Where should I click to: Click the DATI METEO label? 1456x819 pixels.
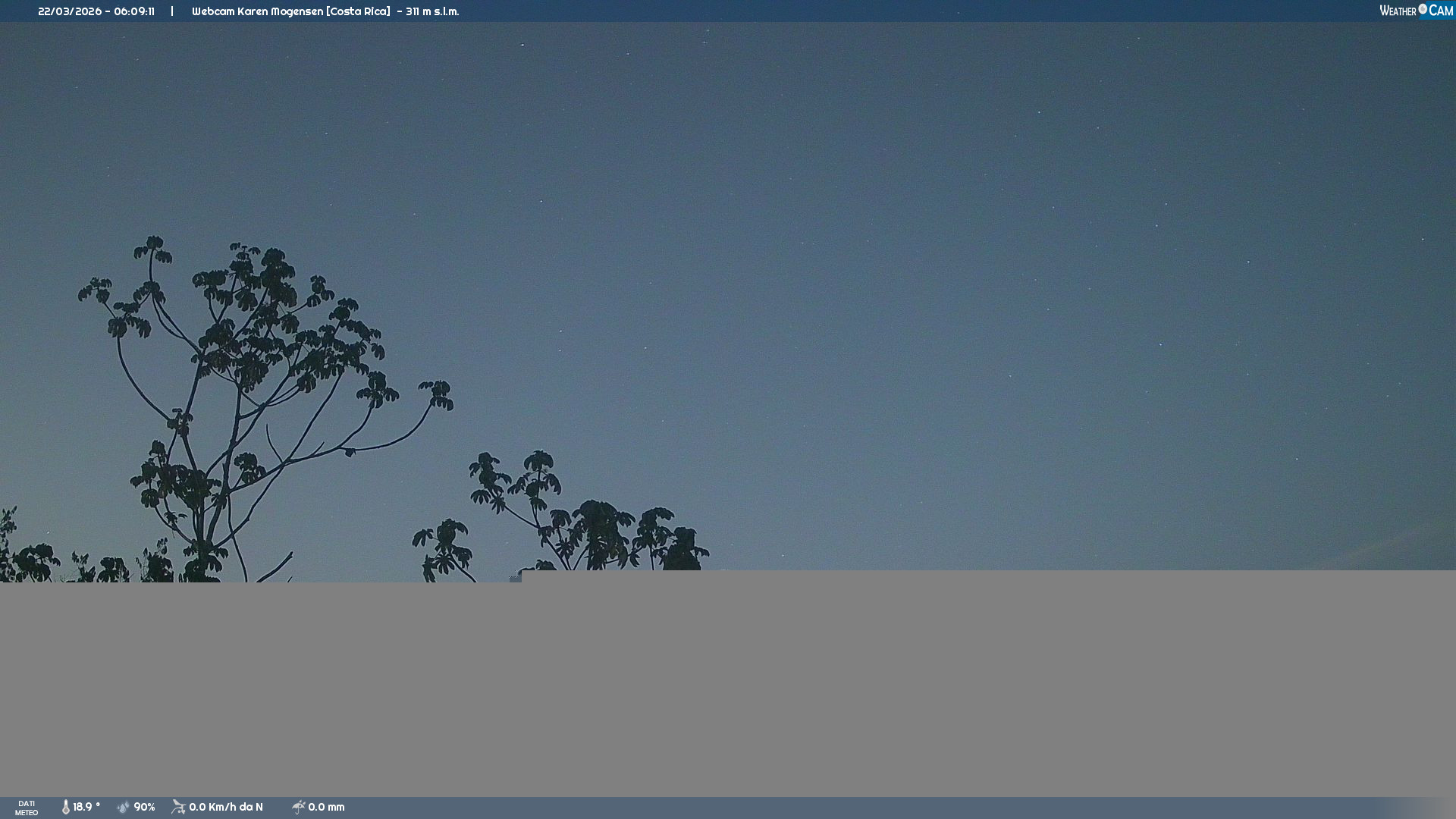coord(27,808)
